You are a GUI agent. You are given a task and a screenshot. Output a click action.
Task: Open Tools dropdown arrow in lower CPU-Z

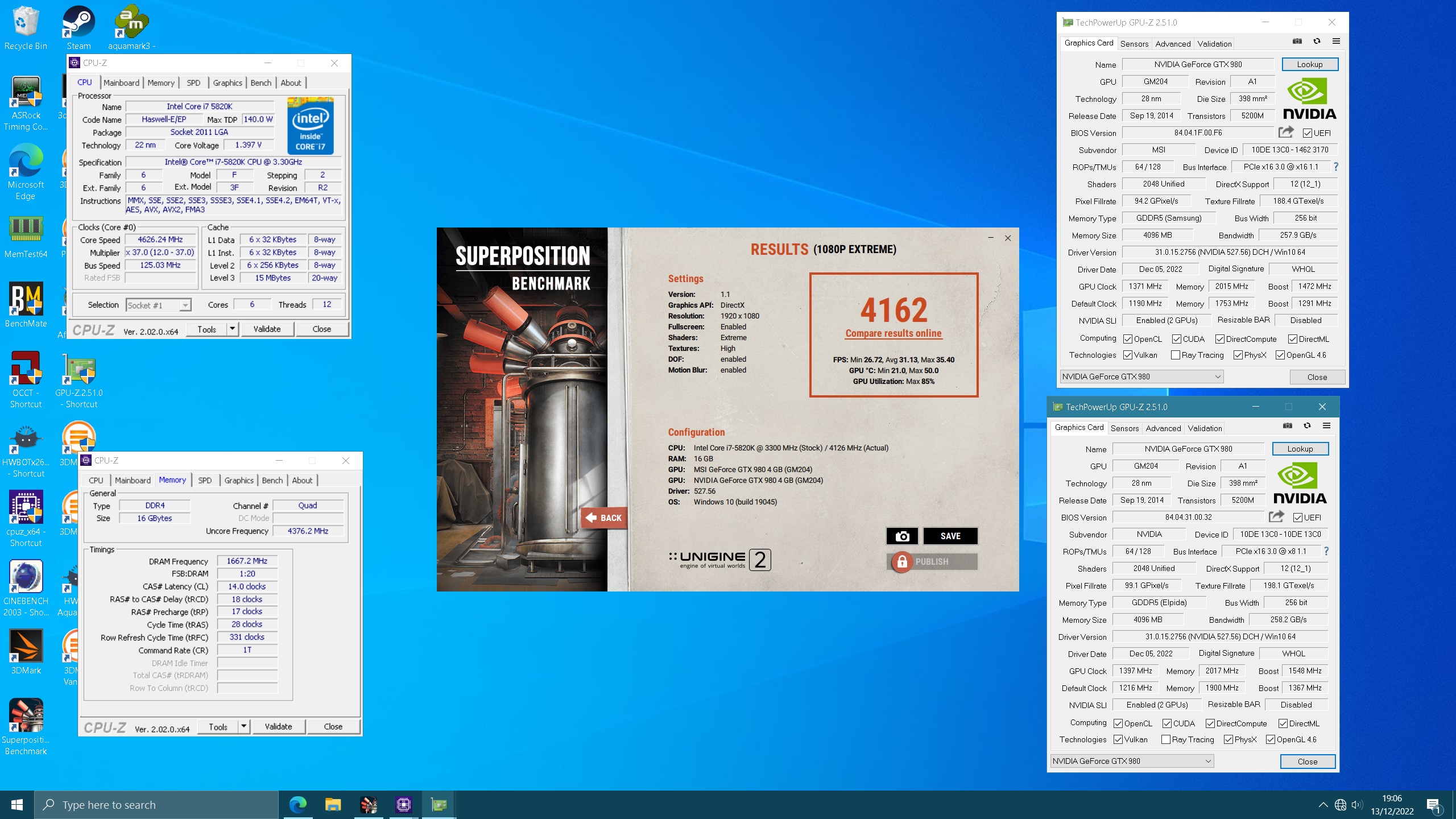[x=243, y=726]
